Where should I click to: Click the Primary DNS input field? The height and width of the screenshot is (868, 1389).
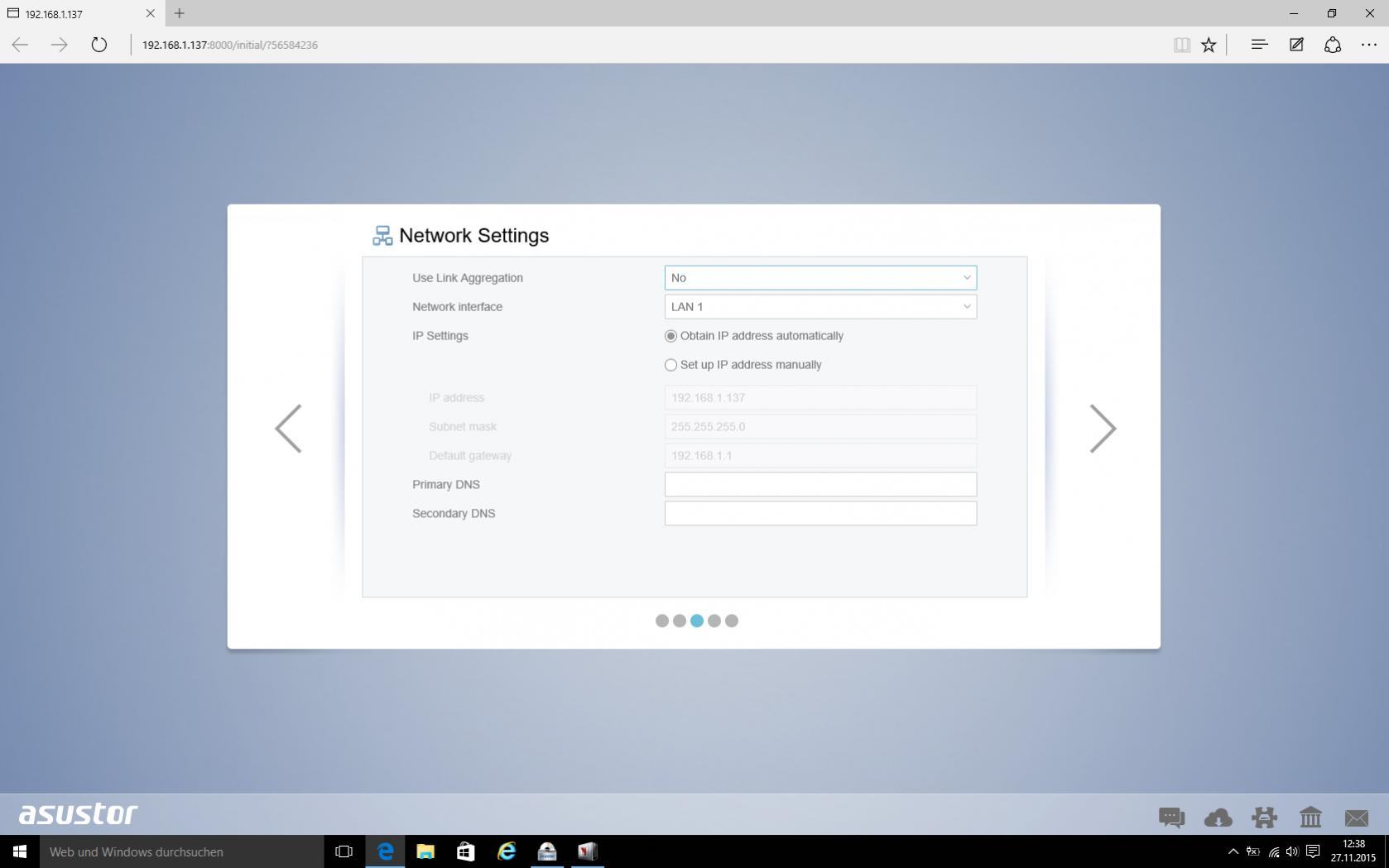[820, 485]
